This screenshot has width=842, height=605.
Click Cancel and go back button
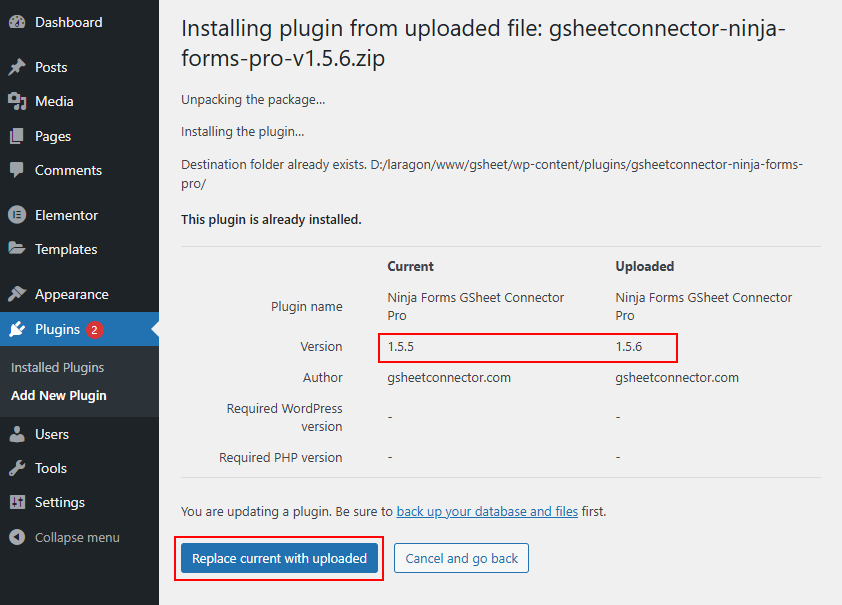point(461,558)
